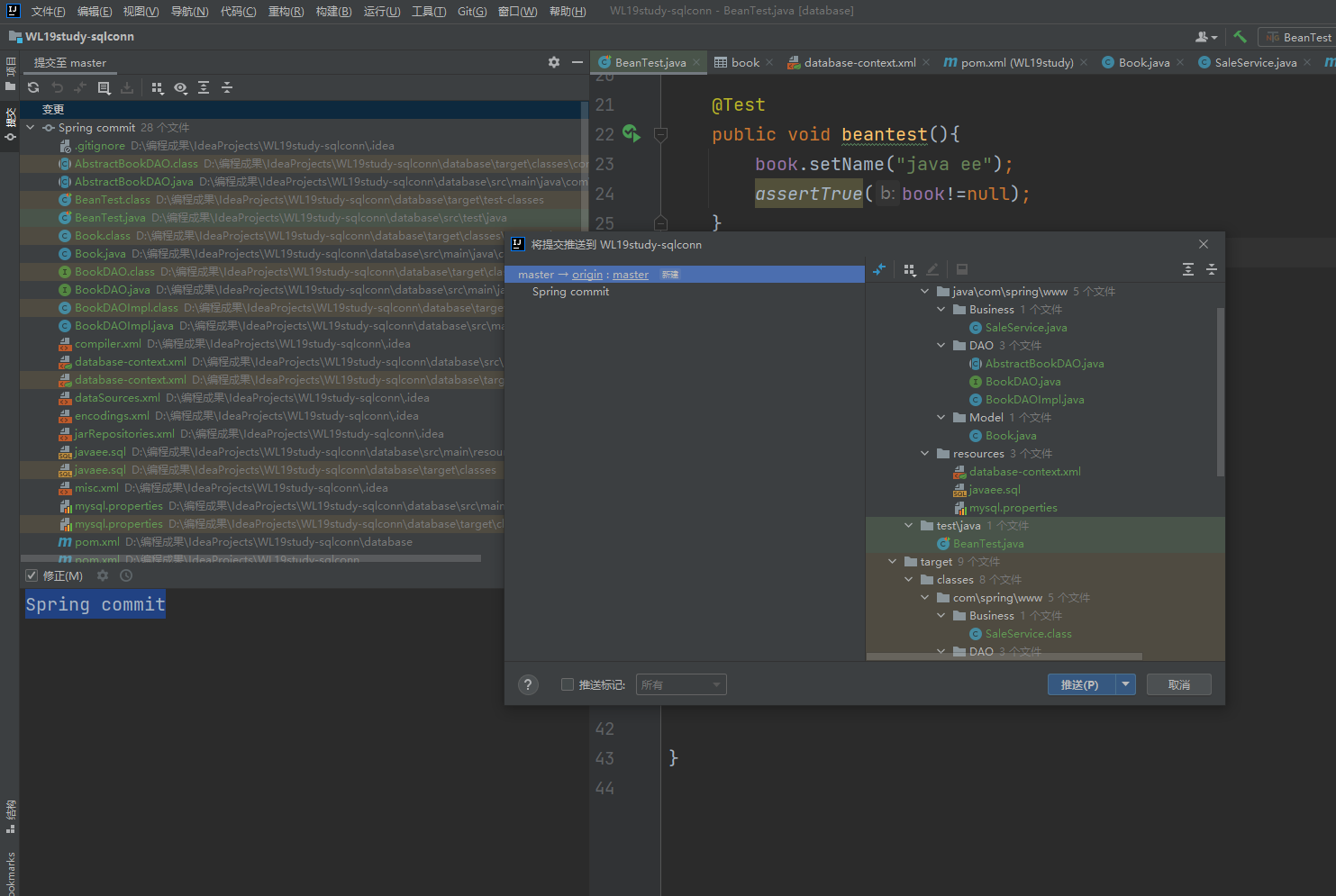1336x896 pixels.
Task: Open the push tags combo box
Action: click(681, 684)
